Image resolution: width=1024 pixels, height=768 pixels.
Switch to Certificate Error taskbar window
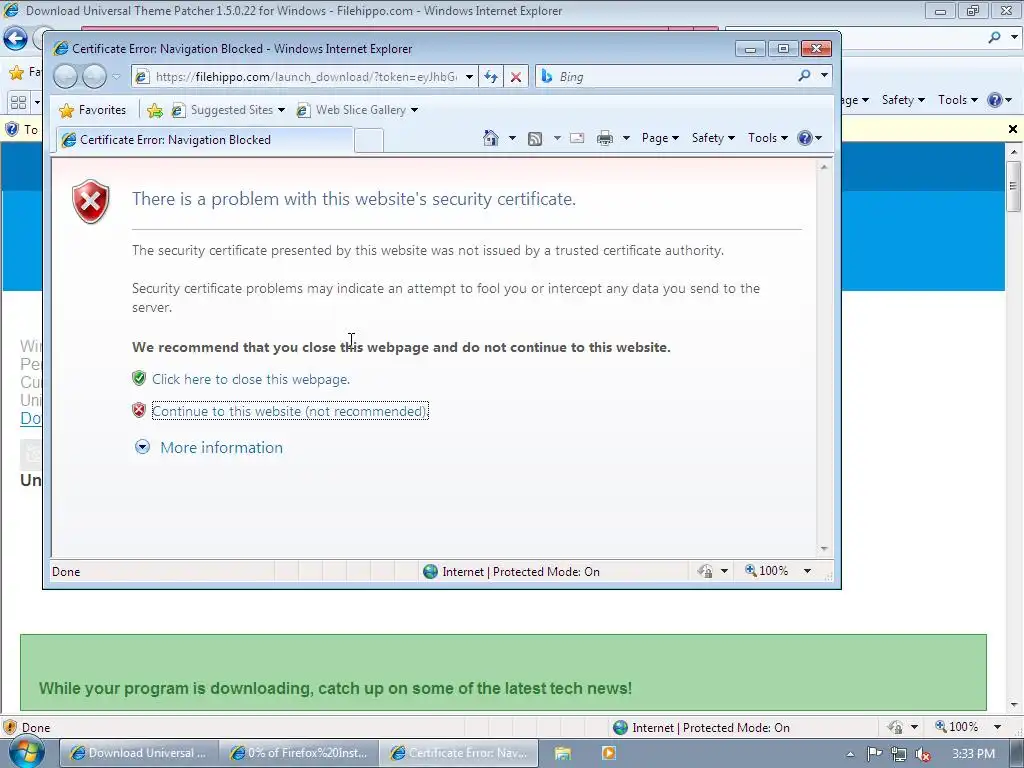458,753
